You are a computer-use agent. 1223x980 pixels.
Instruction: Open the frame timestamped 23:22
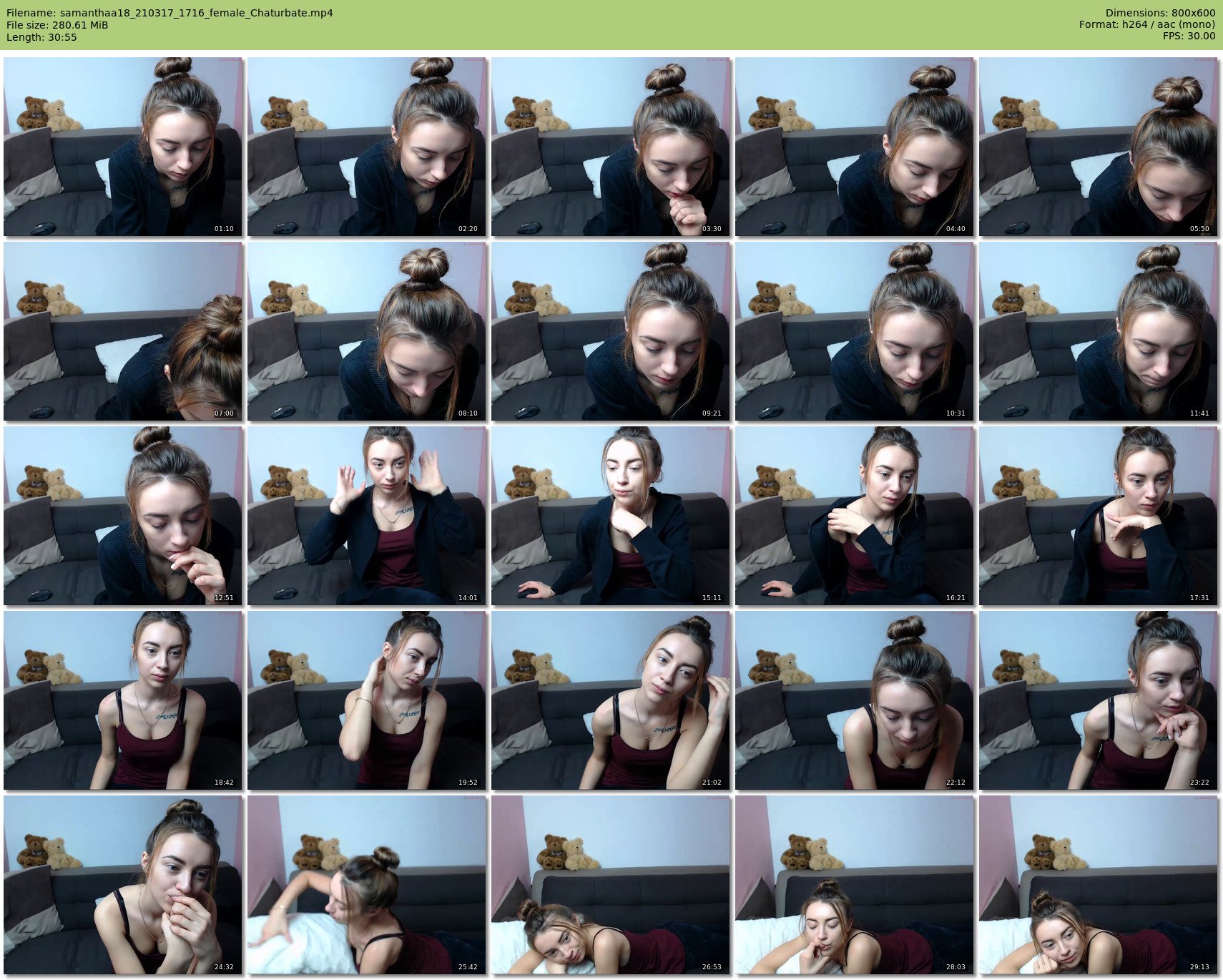point(1099,700)
